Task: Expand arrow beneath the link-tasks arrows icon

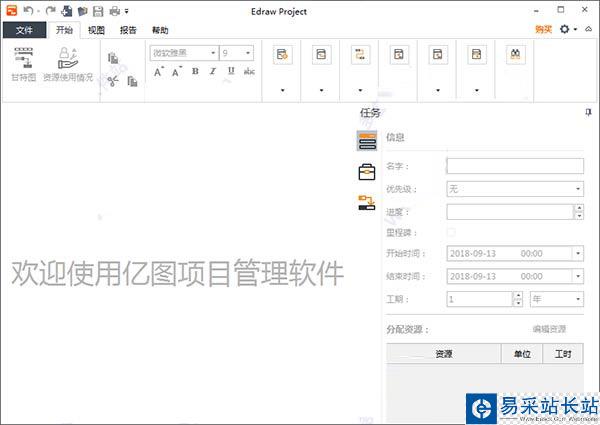Action: (x=360, y=91)
